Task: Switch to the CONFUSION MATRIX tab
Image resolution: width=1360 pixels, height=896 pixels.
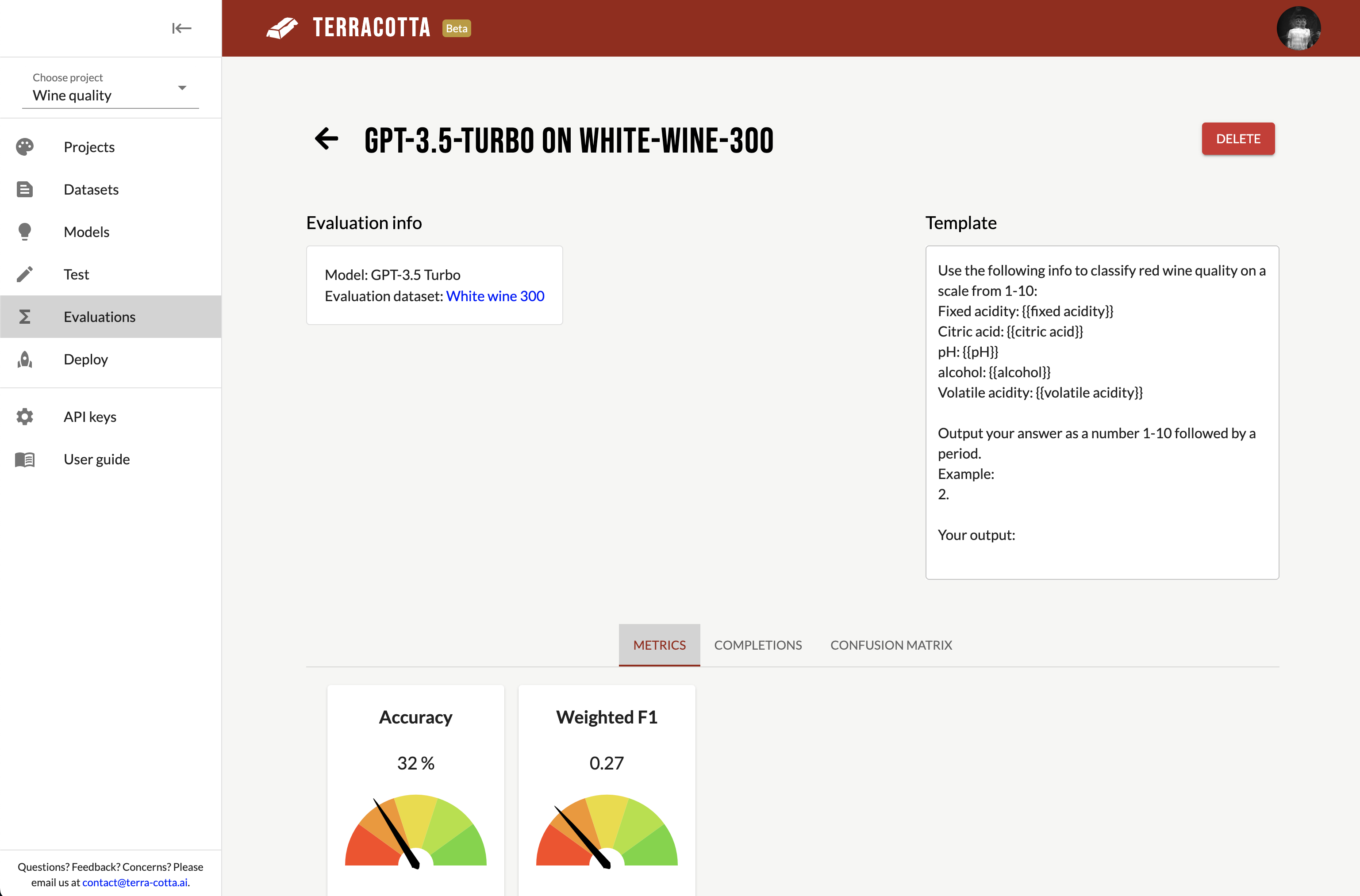Action: [x=891, y=644]
